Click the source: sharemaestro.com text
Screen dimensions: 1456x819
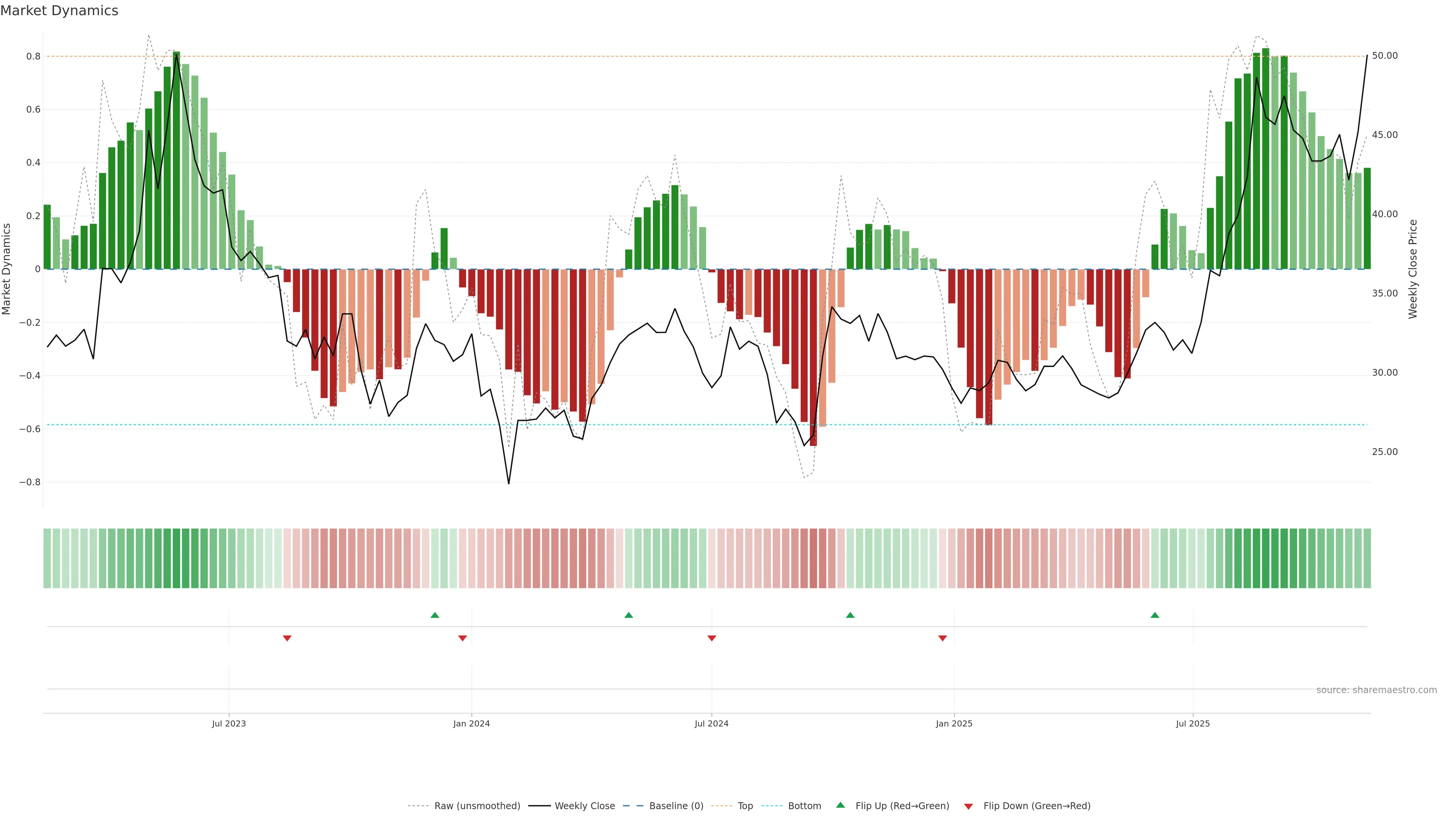pos(1376,690)
